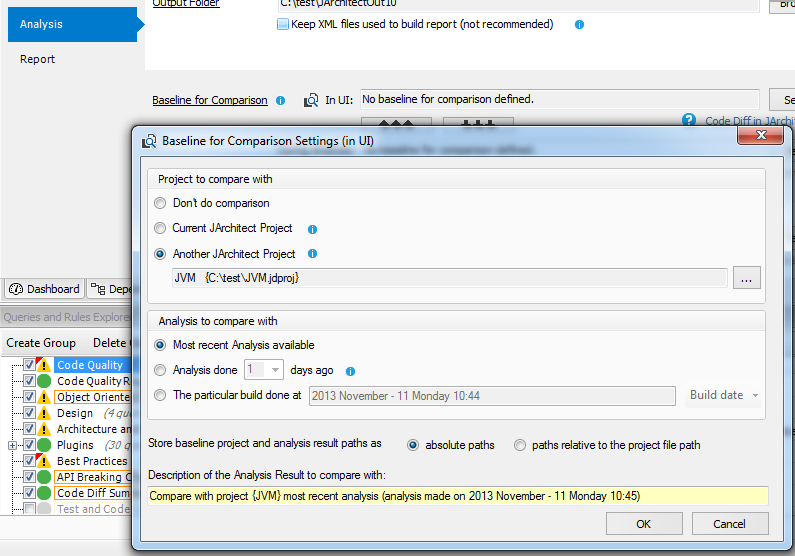
Task: Click the help icon by Code Diff link
Action: tap(689, 120)
